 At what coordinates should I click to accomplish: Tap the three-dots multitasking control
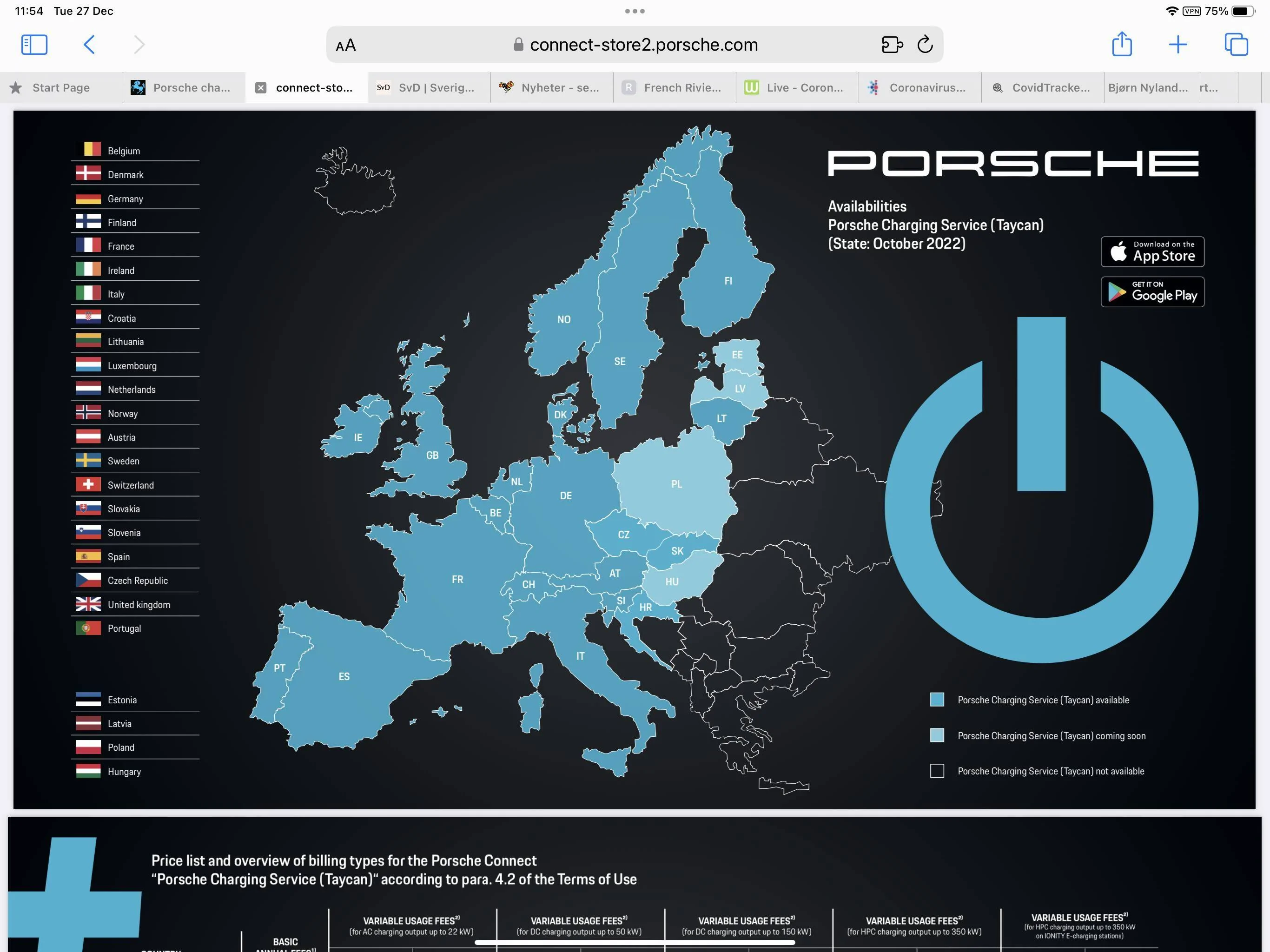pyautogui.click(x=635, y=11)
